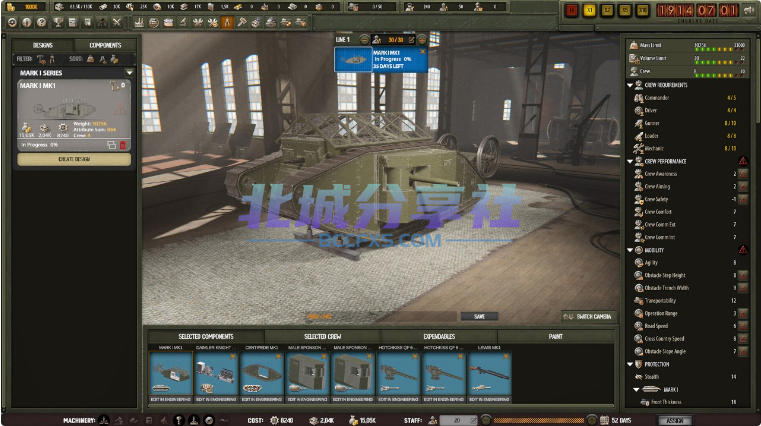Open the Selected Components tab
This screenshot has width=761, height=426.
point(206,336)
